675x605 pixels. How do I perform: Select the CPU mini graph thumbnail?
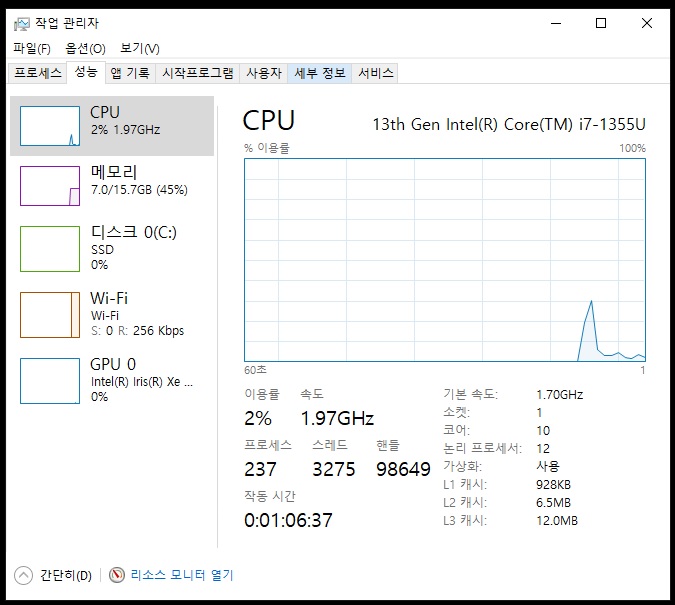tap(50, 126)
